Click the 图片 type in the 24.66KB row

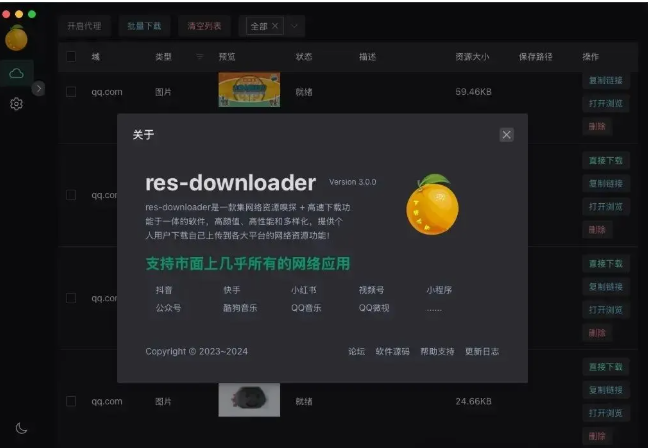pos(163,401)
